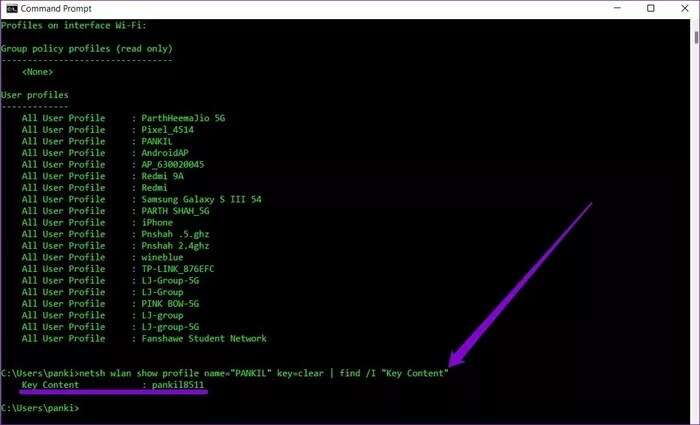This screenshot has width=700, height=425.
Task: Click 'Group policy profiles (read only)' line
Action: click(x=87, y=49)
